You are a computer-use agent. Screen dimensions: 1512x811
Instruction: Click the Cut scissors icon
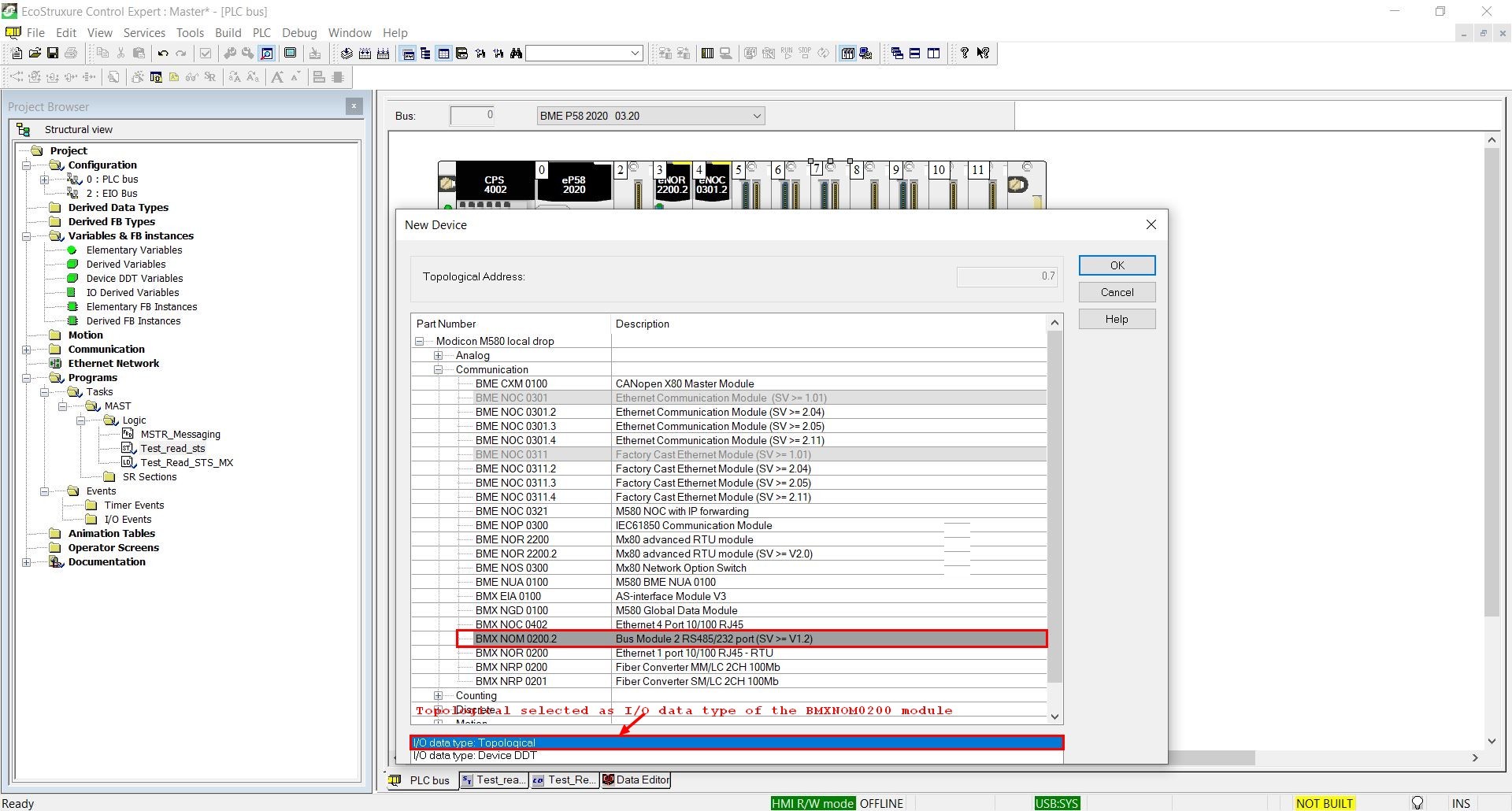click(x=120, y=54)
